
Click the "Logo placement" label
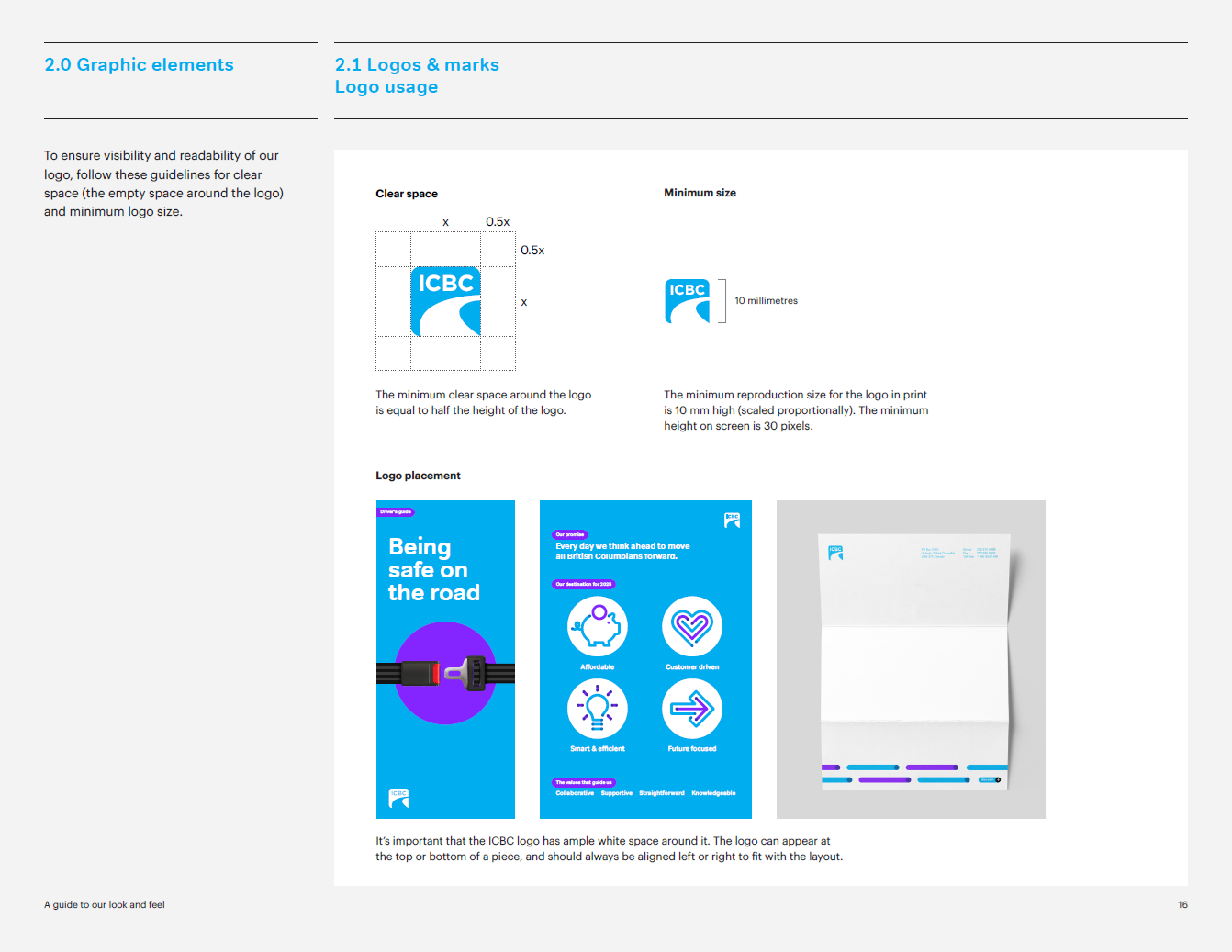pos(418,476)
